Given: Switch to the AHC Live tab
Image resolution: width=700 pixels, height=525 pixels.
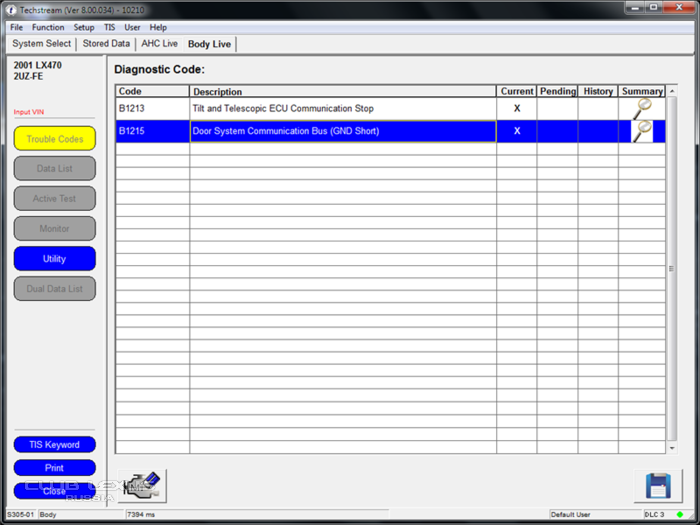Looking at the screenshot, I should (159, 44).
